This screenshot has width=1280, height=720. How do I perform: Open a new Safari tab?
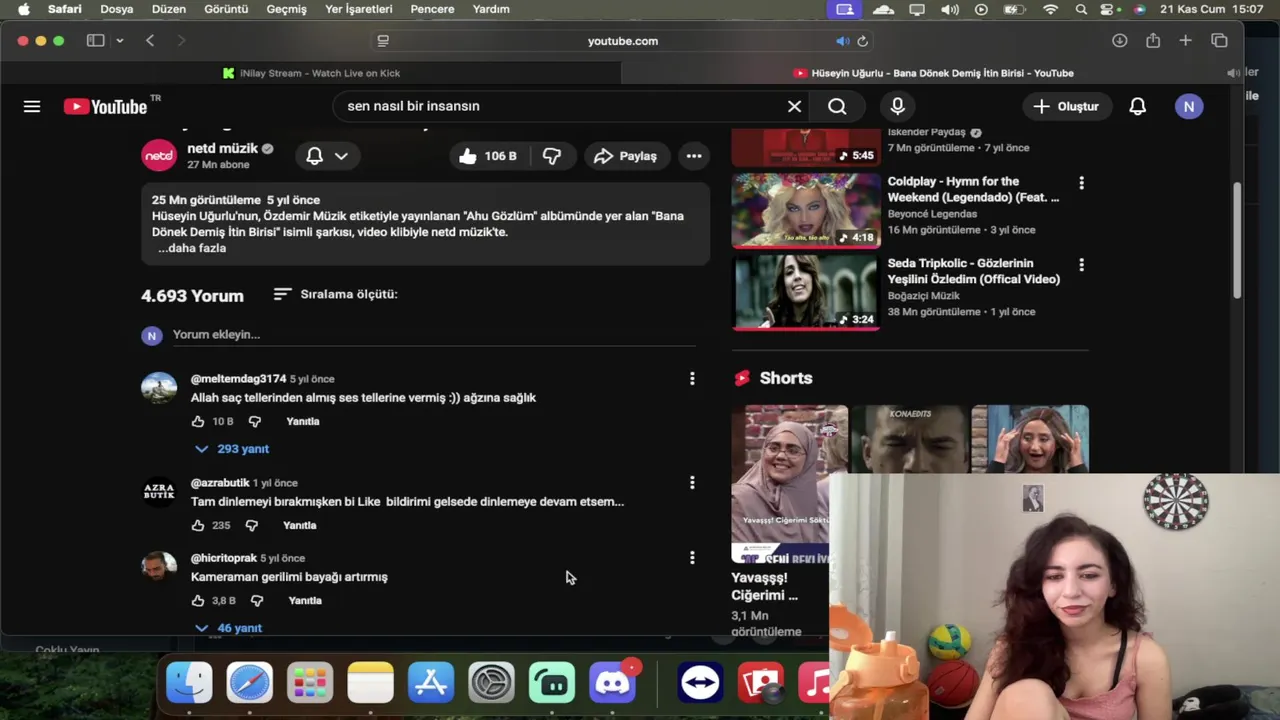(x=1185, y=41)
